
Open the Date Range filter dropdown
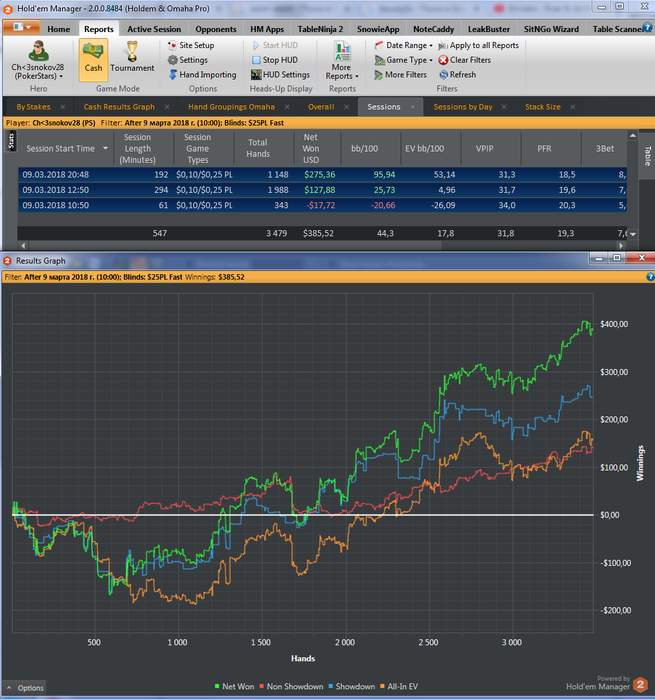coord(403,45)
